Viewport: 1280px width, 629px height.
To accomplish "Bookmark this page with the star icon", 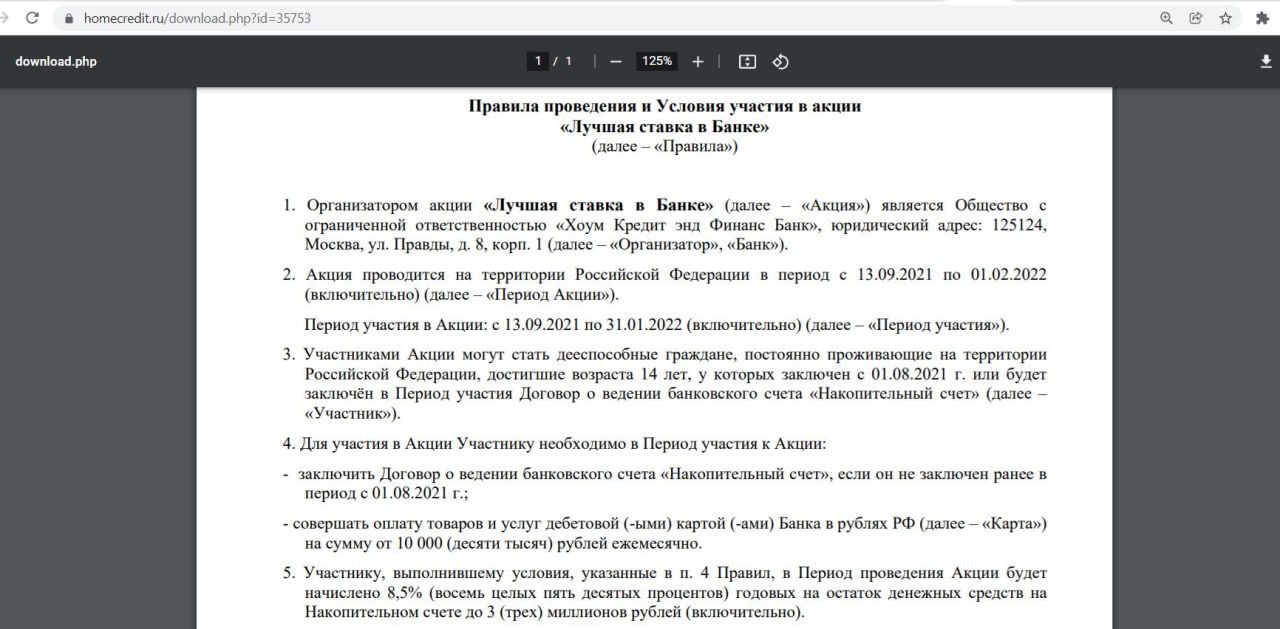I will pyautogui.click(x=1225, y=18).
